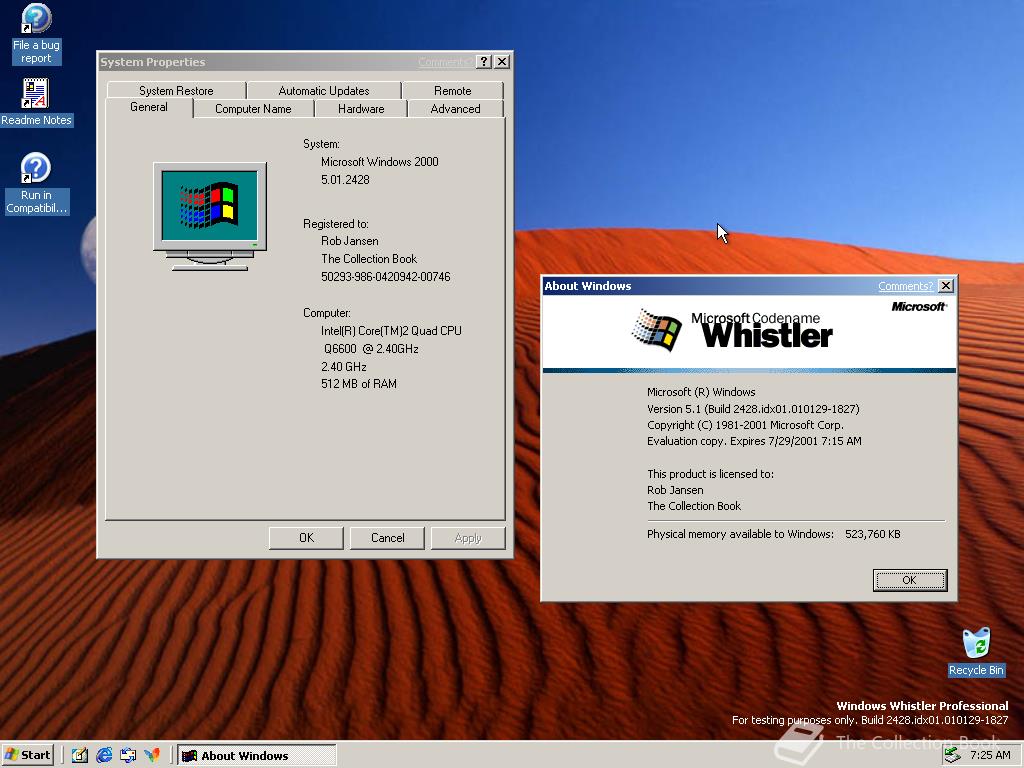Switch to the Computer Name tab

click(253, 108)
